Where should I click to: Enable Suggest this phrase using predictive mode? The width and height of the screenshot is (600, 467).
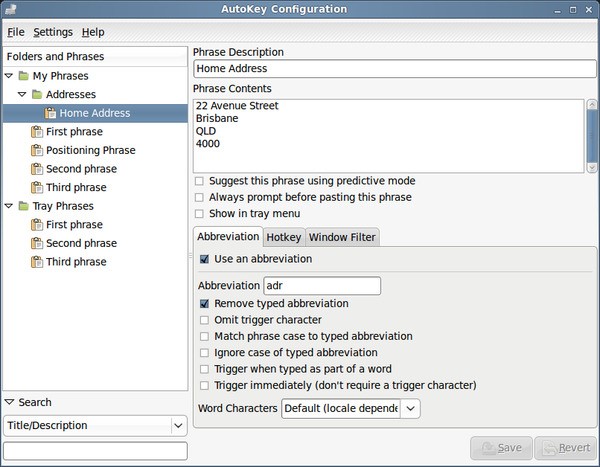point(200,181)
